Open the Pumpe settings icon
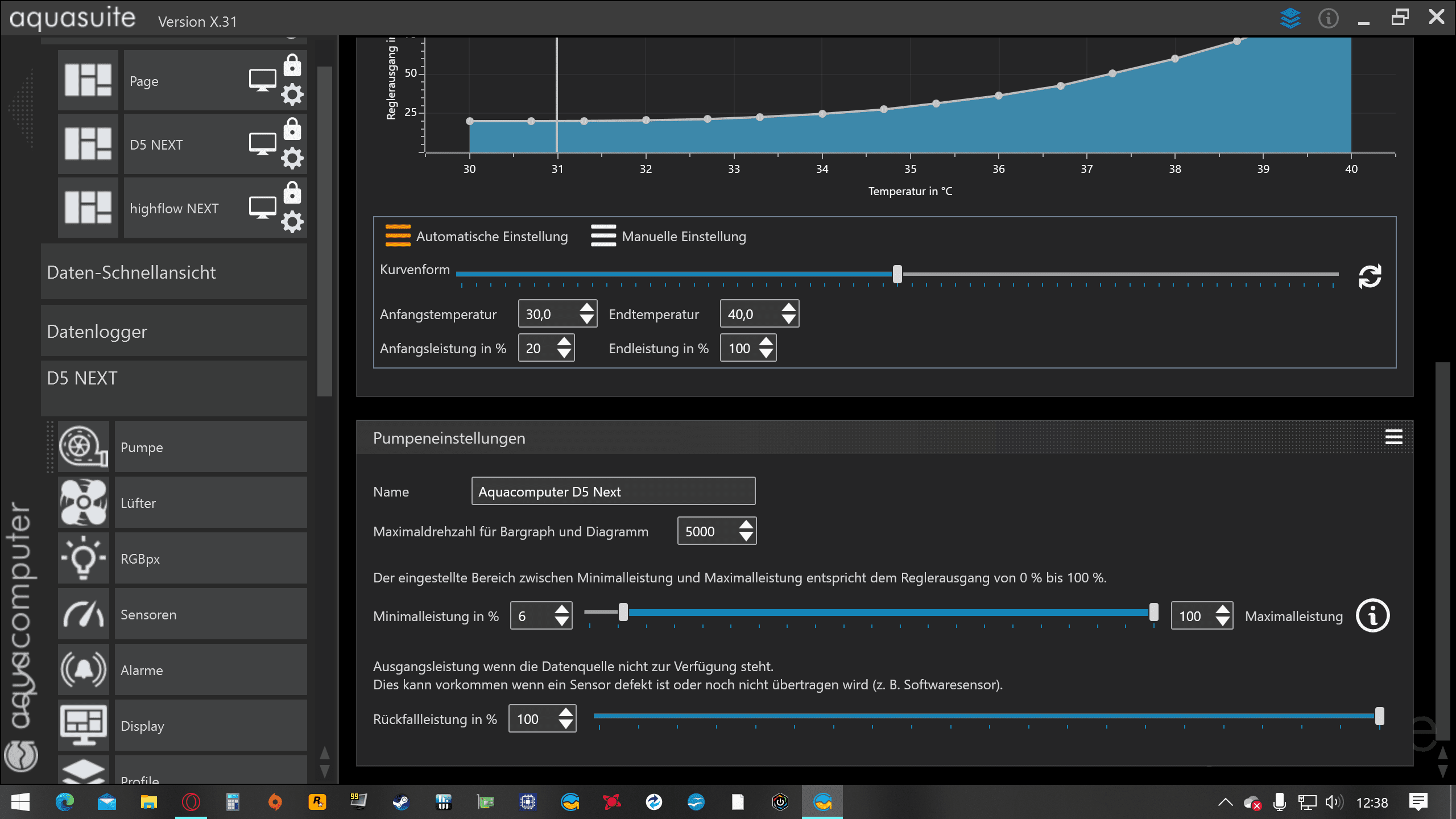This screenshot has width=1456, height=819. [x=84, y=447]
